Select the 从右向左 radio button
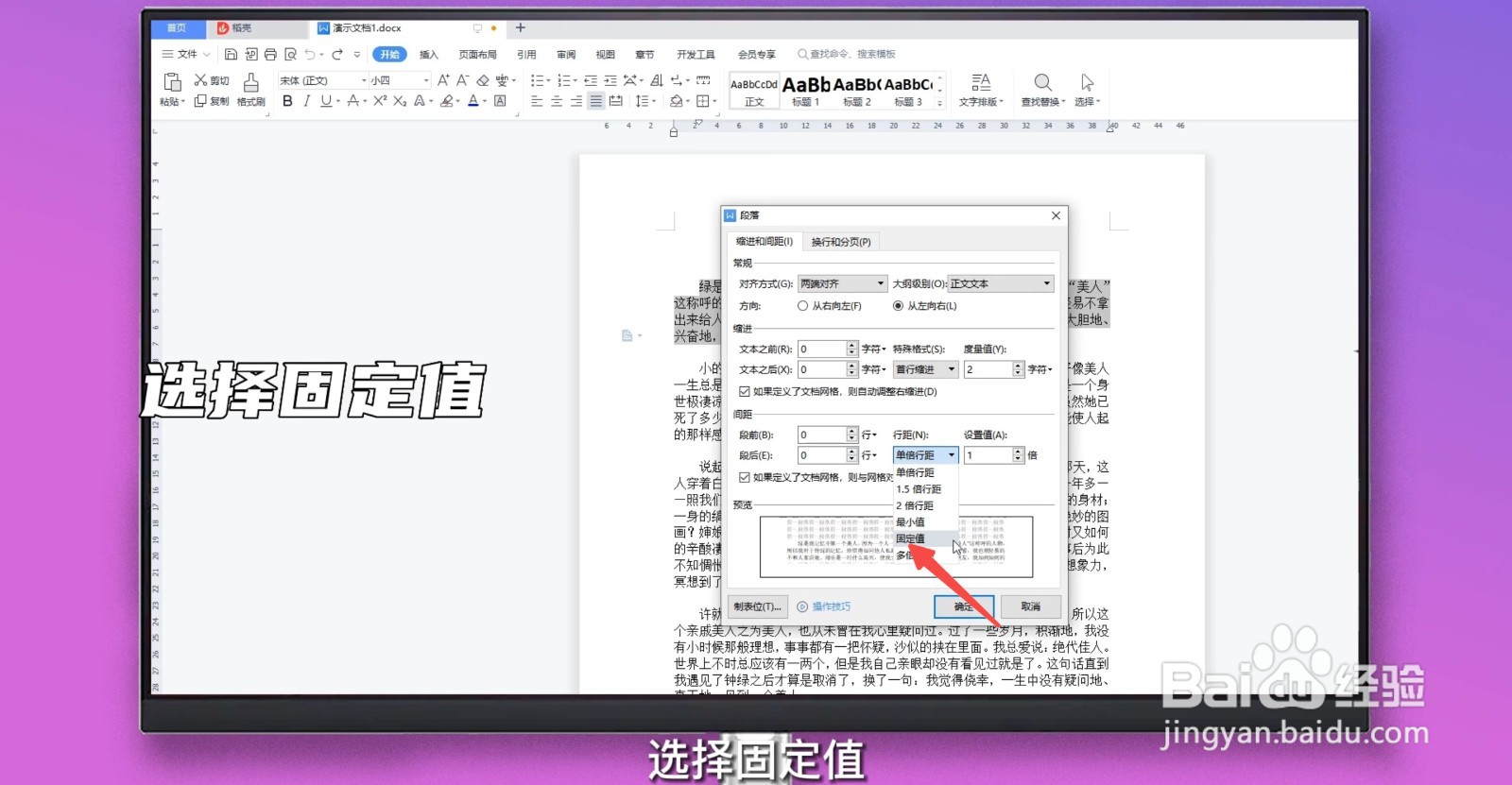The height and width of the screenshot is (785, 1512). (802, 306)
